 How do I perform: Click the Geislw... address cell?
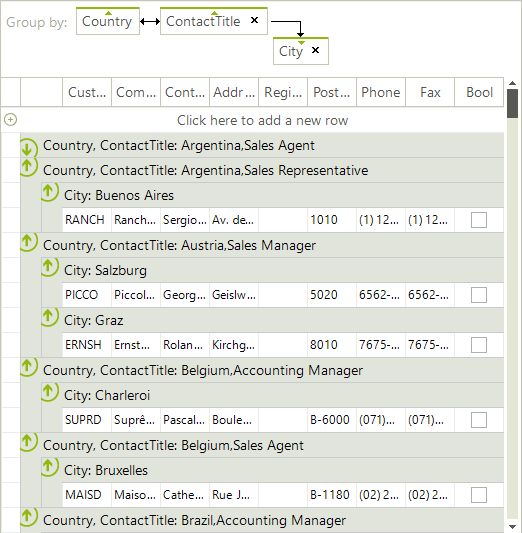(234, 295)
